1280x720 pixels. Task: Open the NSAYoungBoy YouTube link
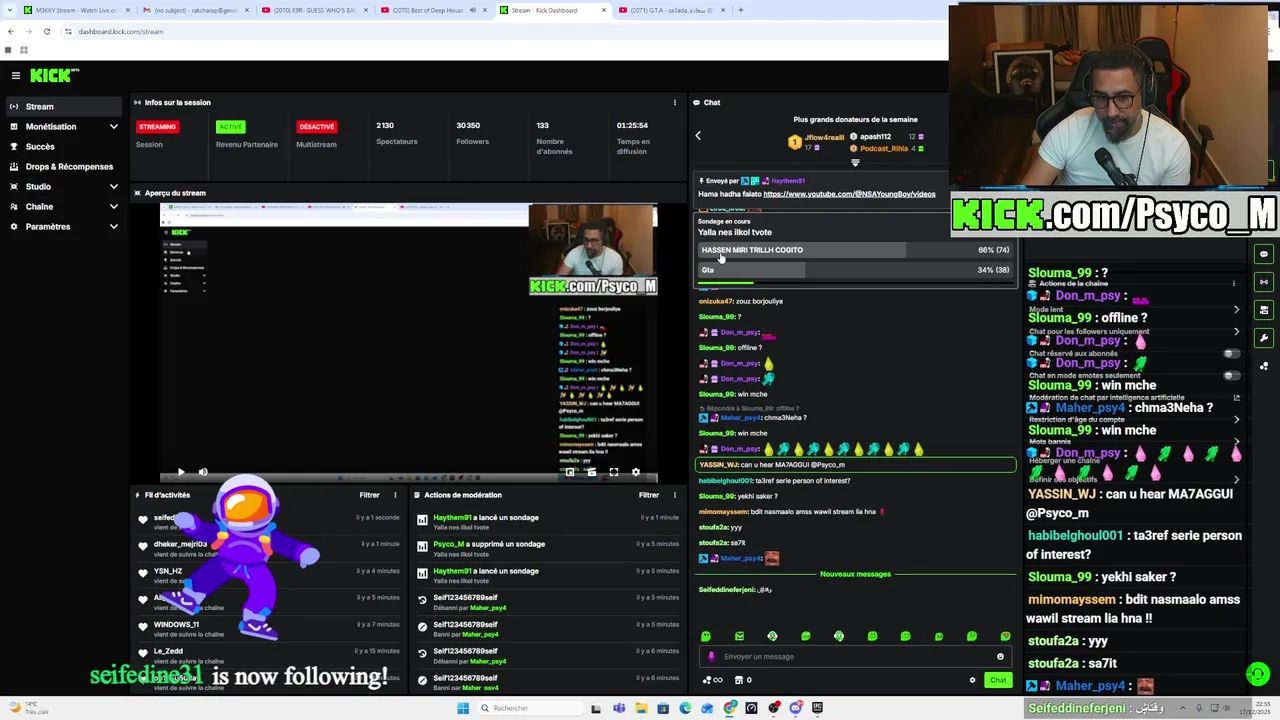849,194
